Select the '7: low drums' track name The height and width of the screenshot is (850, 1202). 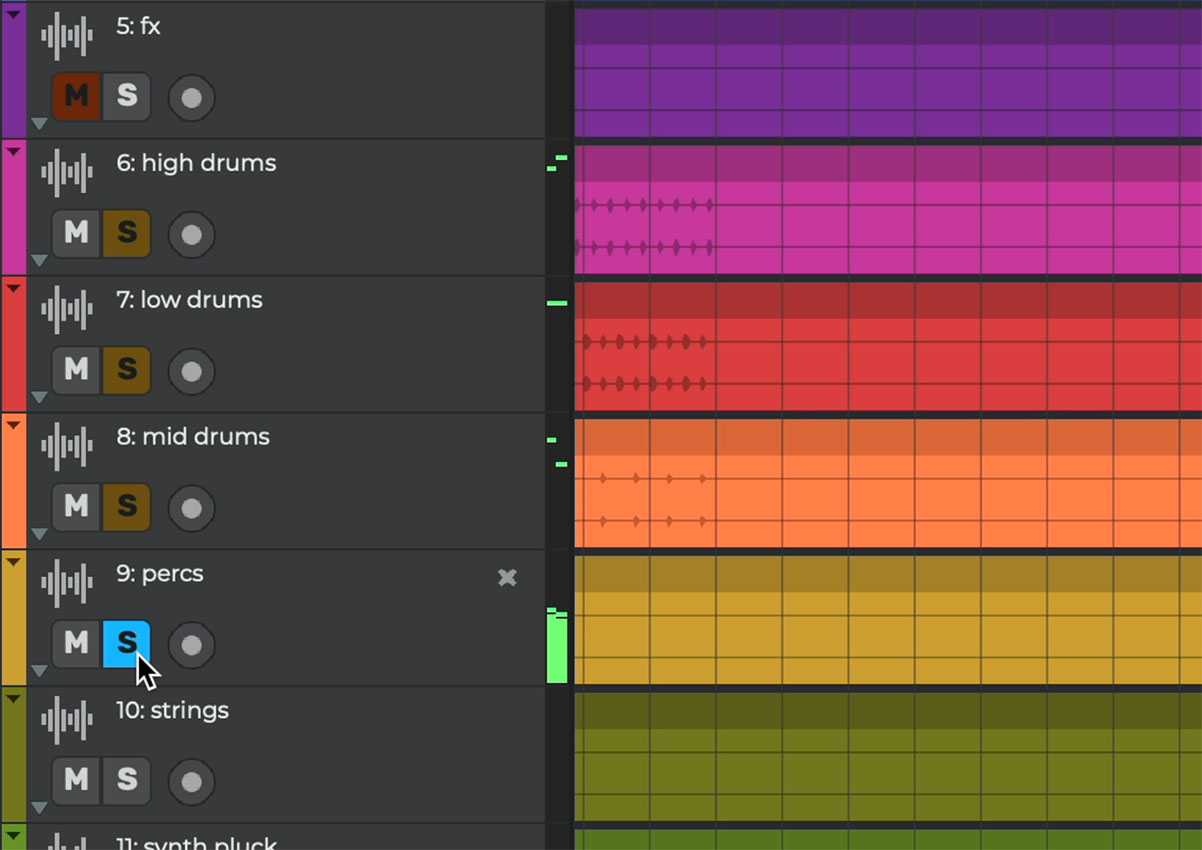tap(189, 300)
